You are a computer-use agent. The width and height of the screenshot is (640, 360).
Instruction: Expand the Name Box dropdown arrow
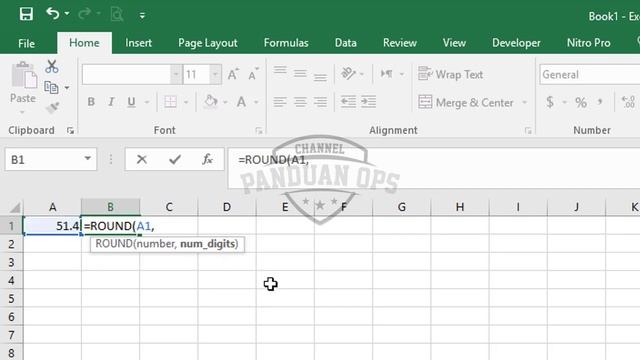[88, 159]
